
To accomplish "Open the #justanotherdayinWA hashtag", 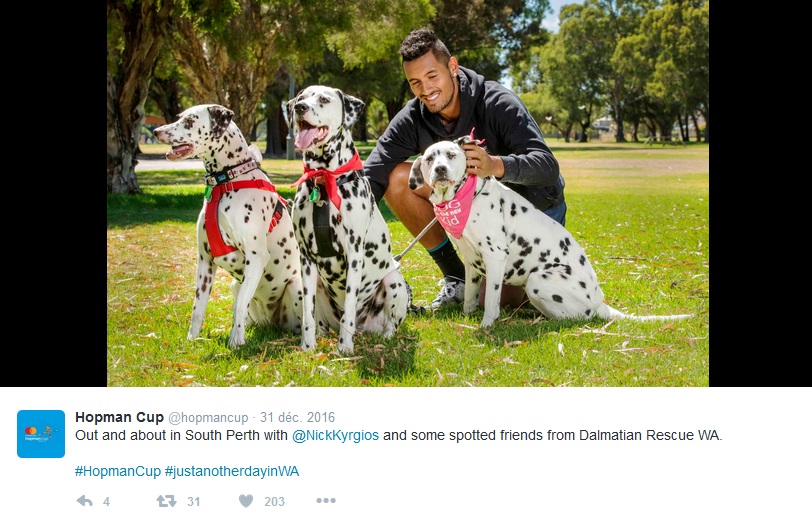I will [x=232, y=471].
